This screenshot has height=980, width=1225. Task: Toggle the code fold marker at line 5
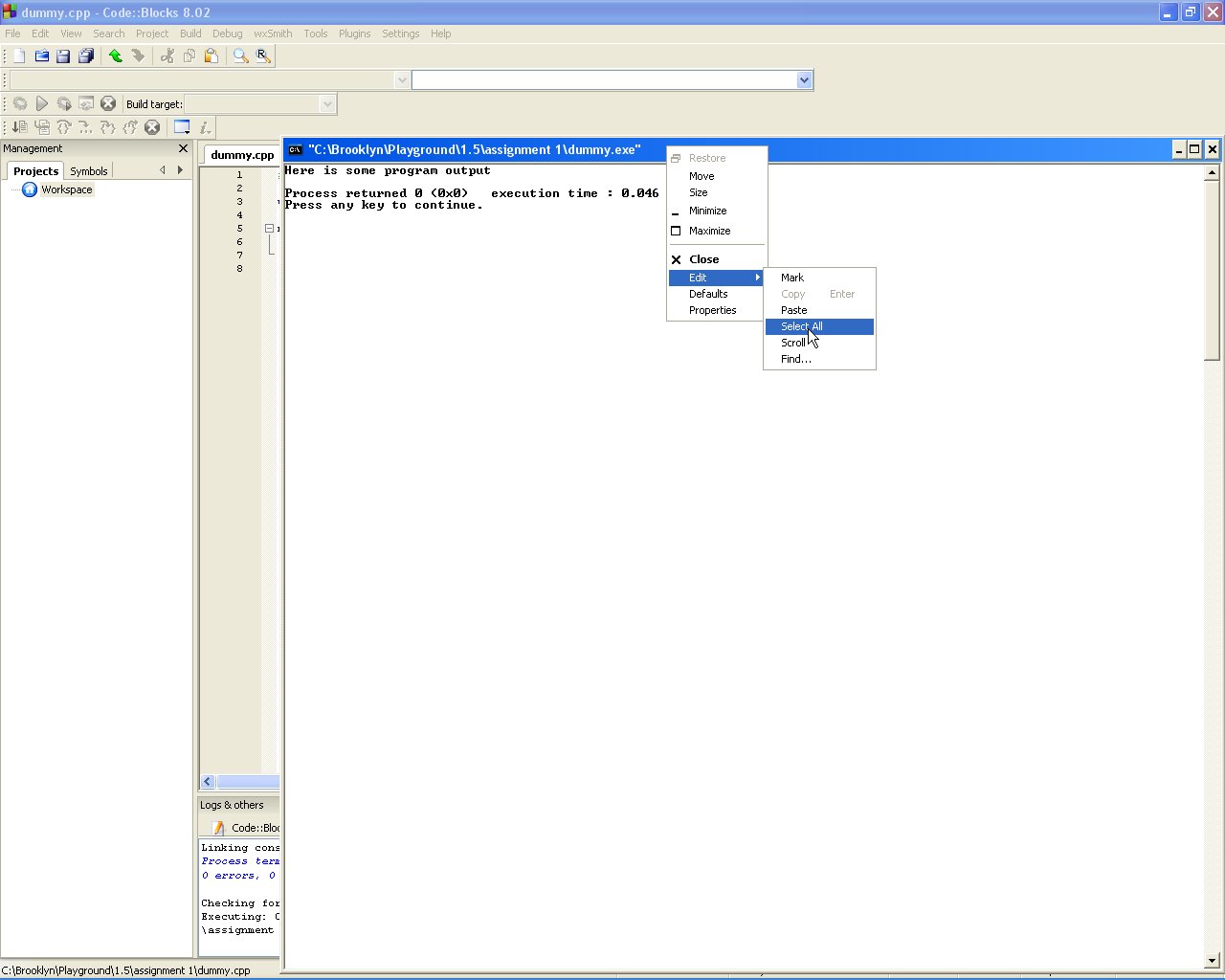coord(269,229)
